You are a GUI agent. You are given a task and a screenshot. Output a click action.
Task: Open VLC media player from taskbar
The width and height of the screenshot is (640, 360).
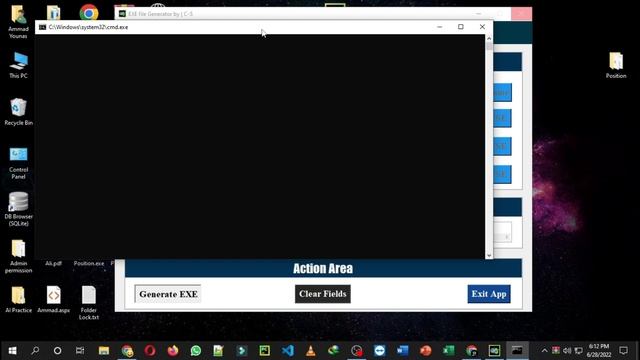(311, 351)
